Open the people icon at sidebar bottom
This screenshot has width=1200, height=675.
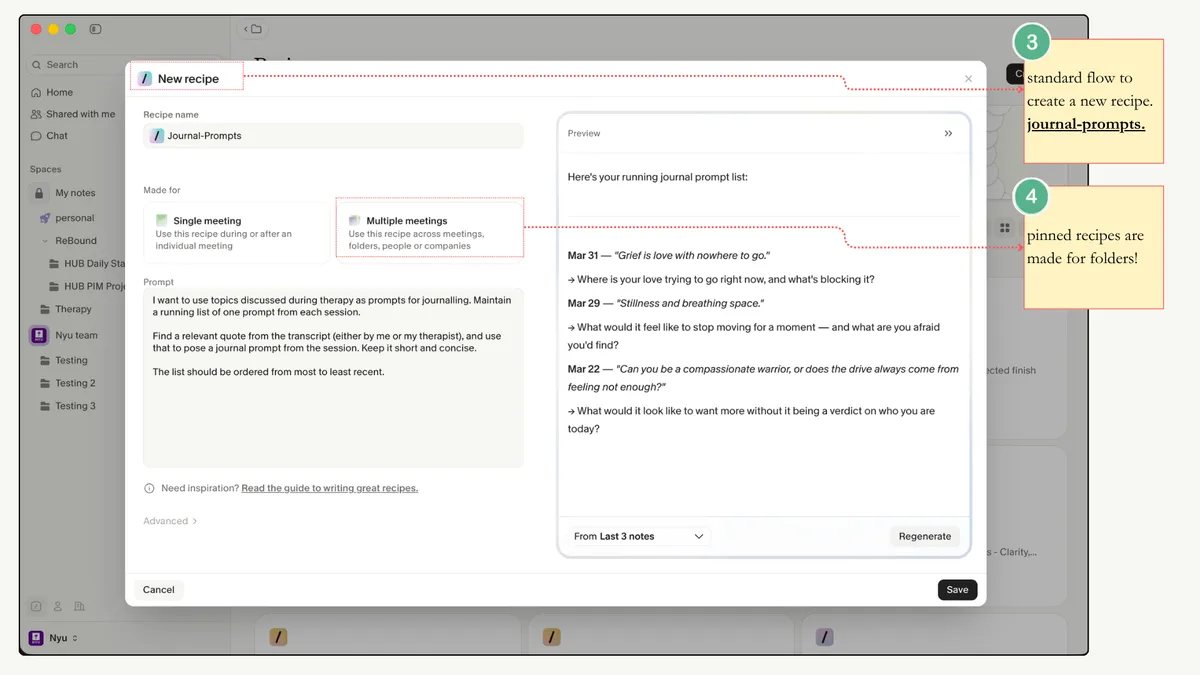[x=58, y=606]
